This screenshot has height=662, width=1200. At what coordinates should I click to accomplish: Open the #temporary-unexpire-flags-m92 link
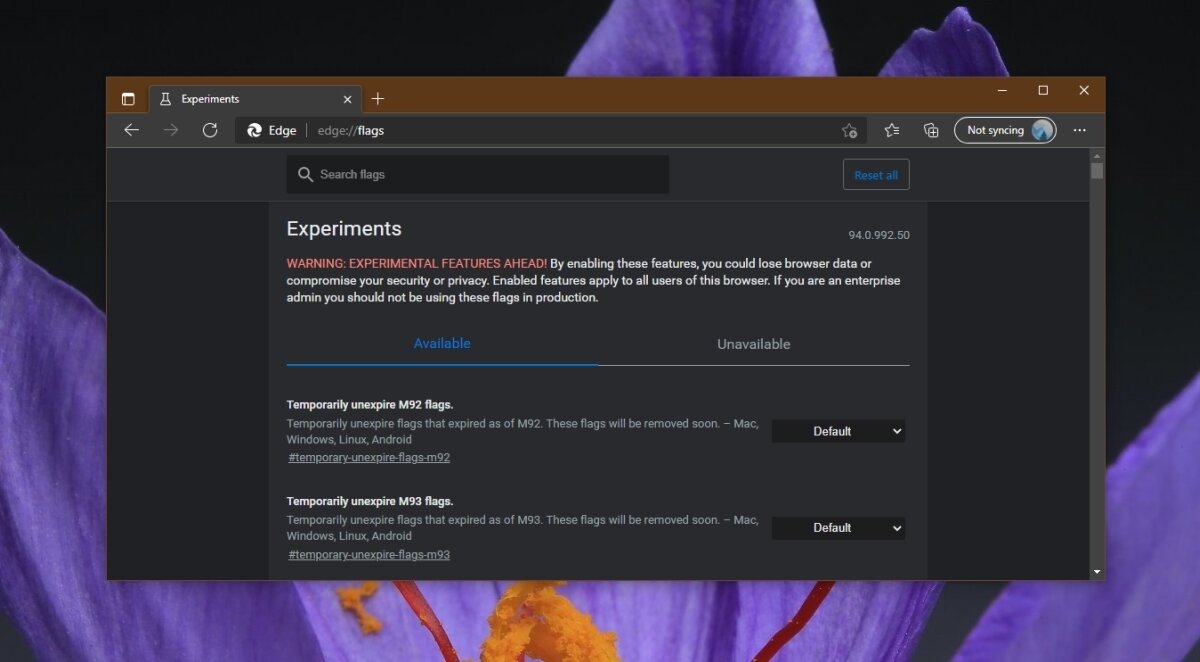tap(369, 457)
